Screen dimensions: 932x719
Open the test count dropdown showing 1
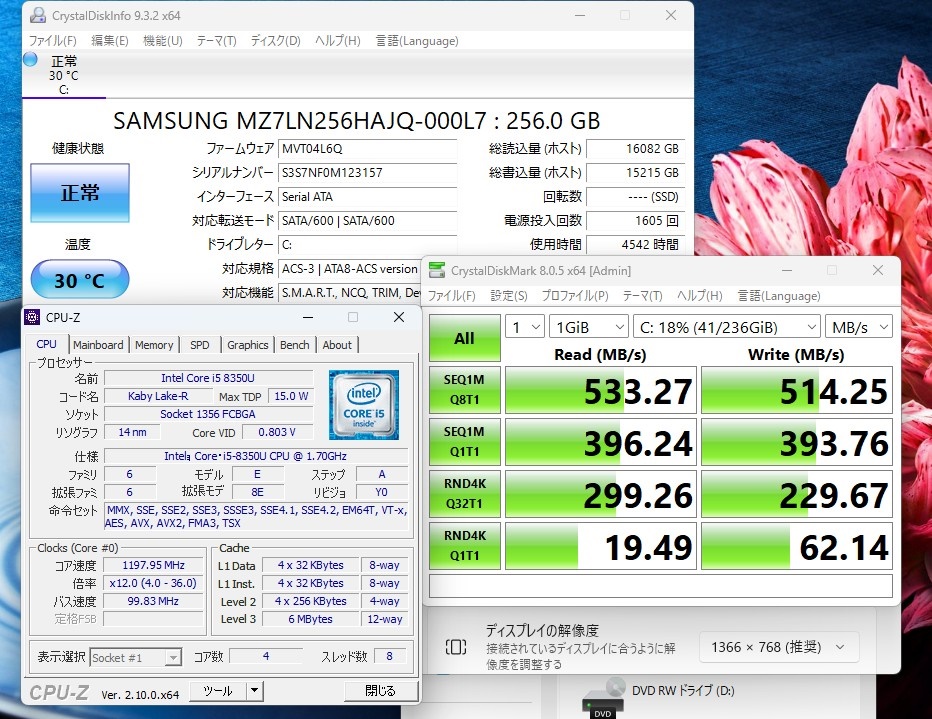(525, 327)
